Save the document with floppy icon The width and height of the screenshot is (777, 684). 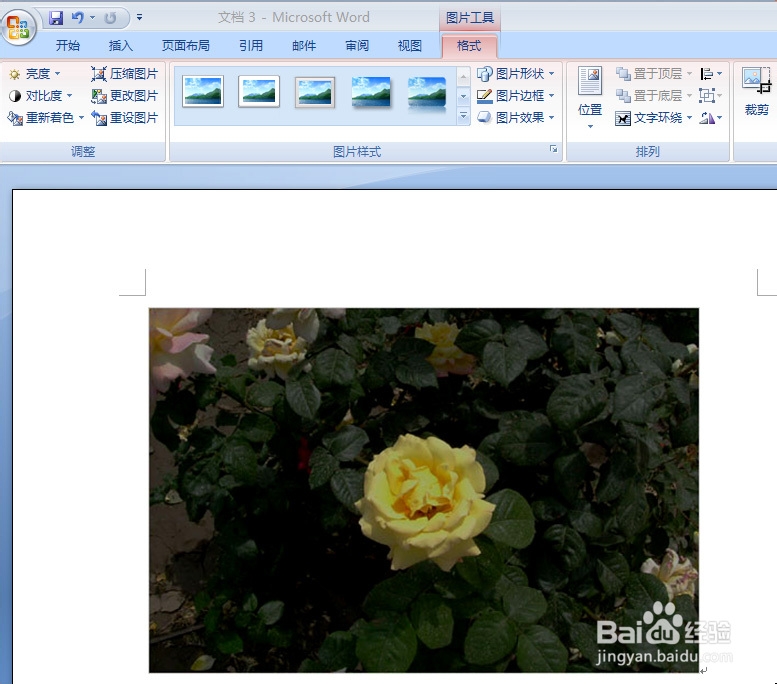tap(56, 18)
